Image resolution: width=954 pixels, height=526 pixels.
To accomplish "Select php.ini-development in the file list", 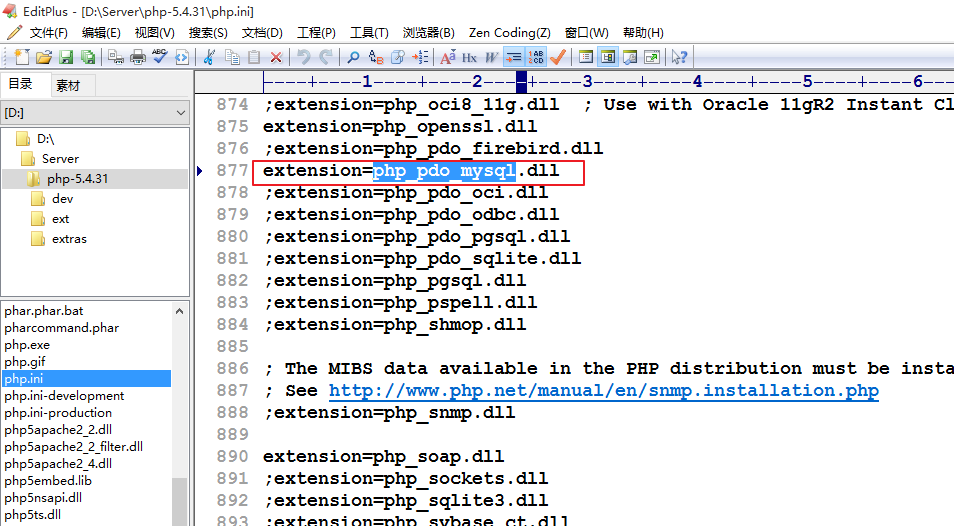I will (64, 396).
